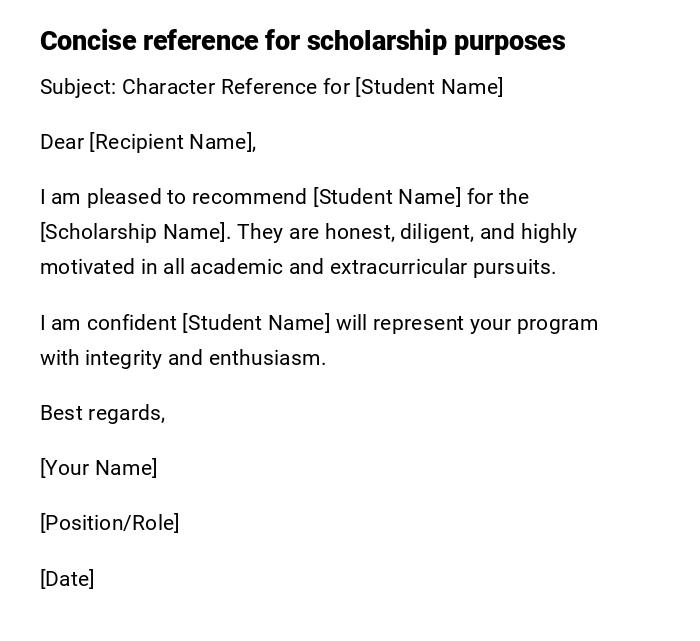Click the "Best regards," closing line
This screenshot has height=641, width=700.
click(102, 413)
